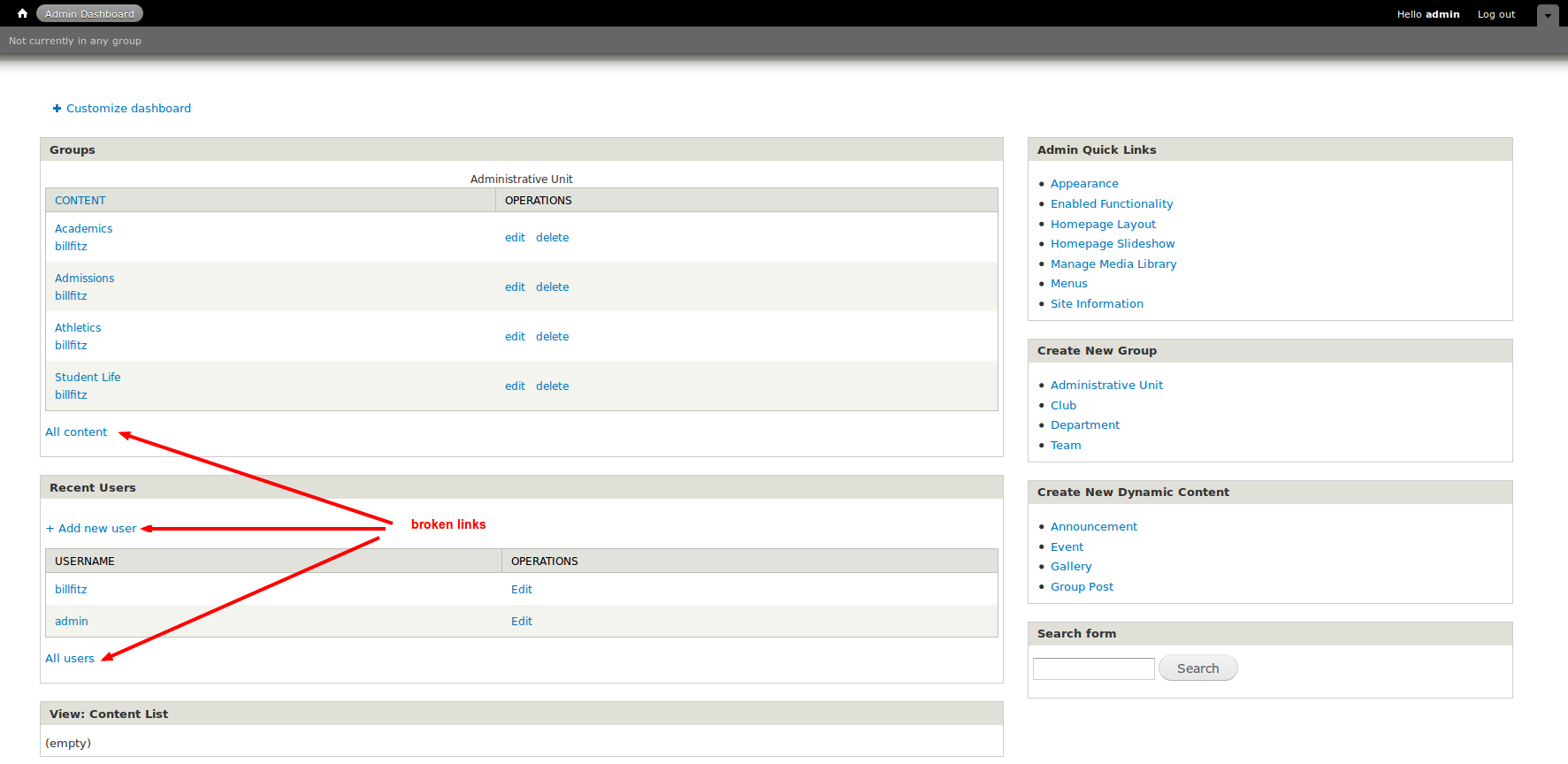Open billfitz author under Student Life
This screenshot has width=1568, height=764.
(x=71, y=394)
